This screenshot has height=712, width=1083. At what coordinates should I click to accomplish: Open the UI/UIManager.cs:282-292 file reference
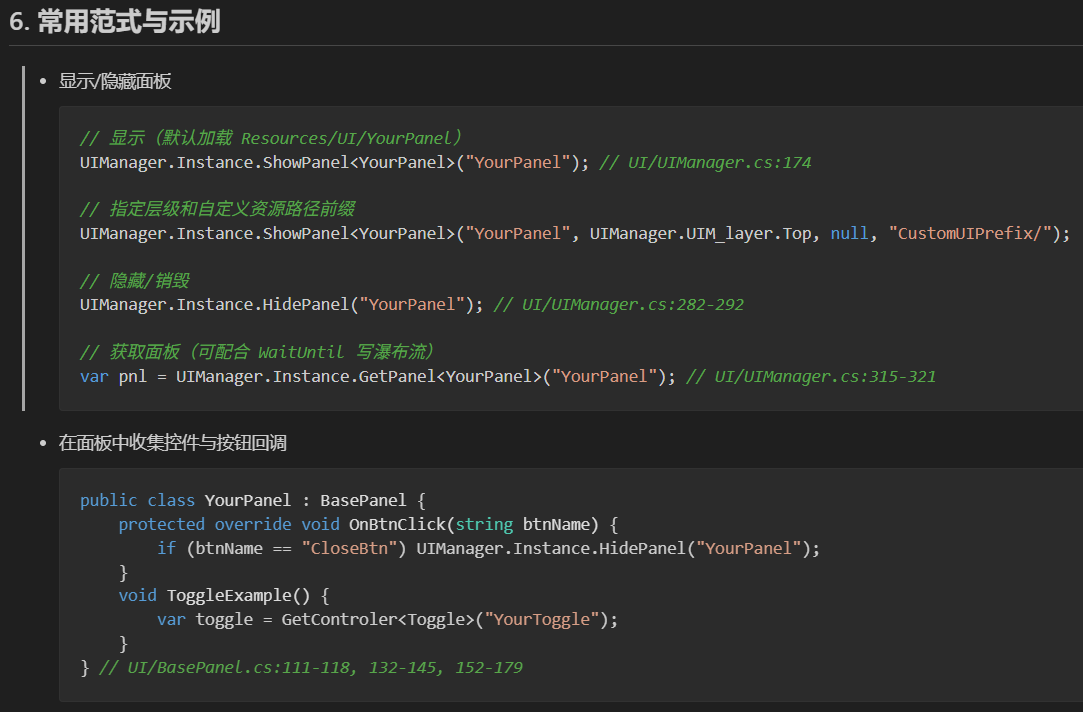[632, 304]
